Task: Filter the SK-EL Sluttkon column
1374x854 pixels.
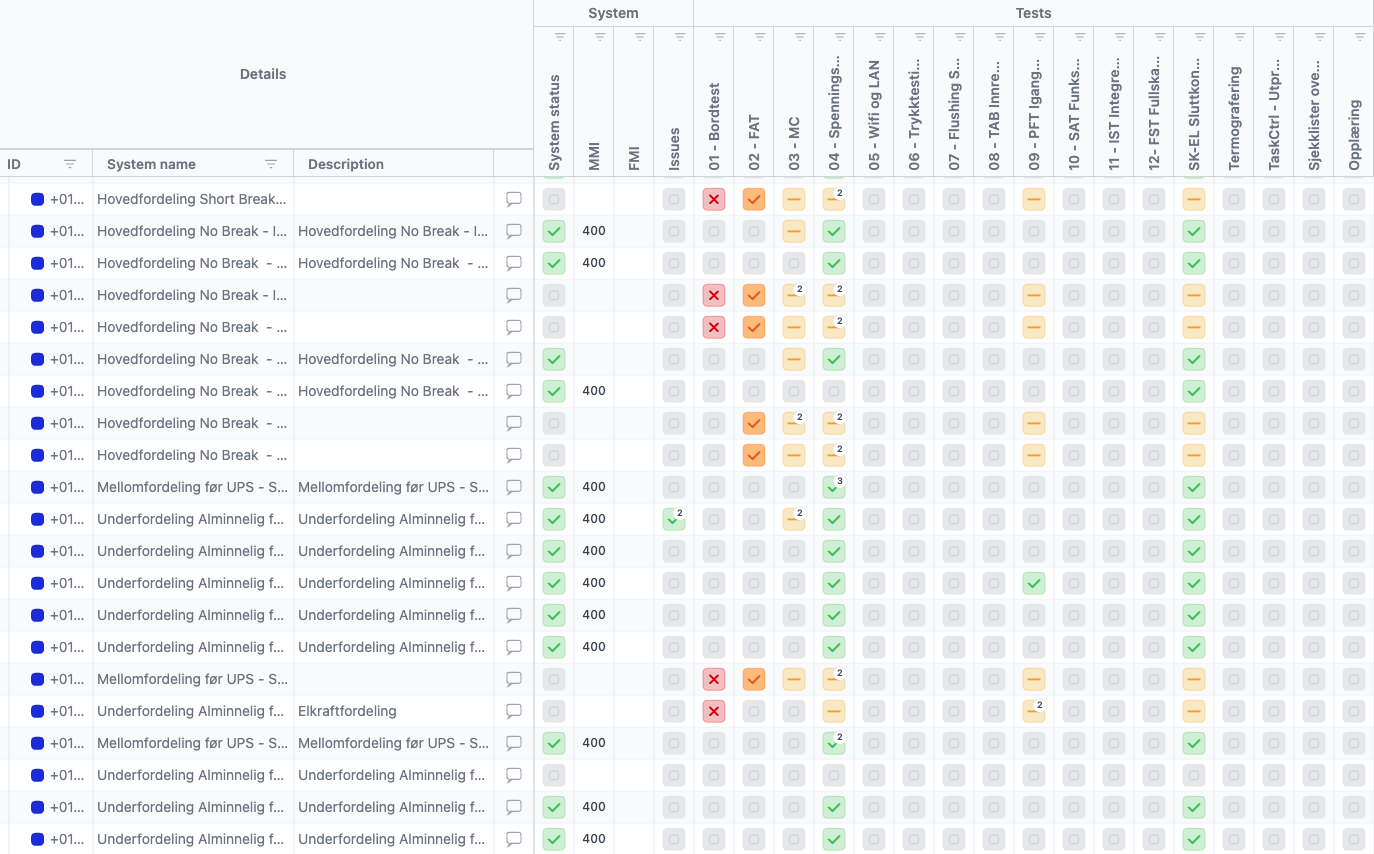Action: 1200,37
